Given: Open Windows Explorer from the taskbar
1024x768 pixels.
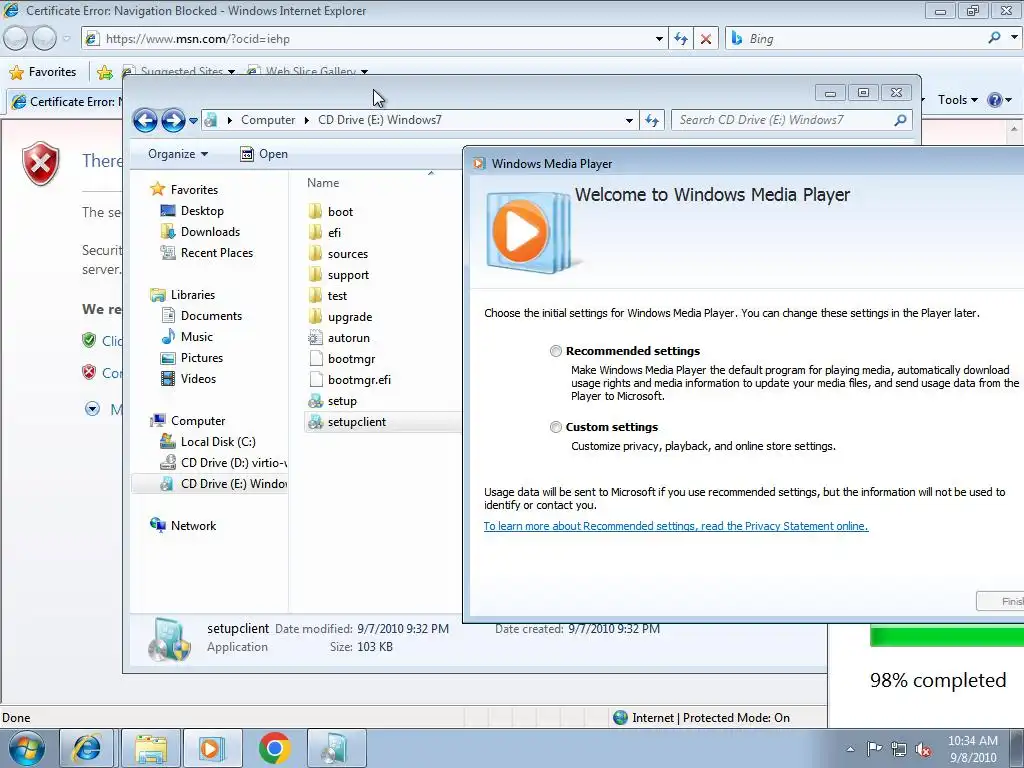Looking at the screenshot, I should pyautogui.click(x=150, y=748).
